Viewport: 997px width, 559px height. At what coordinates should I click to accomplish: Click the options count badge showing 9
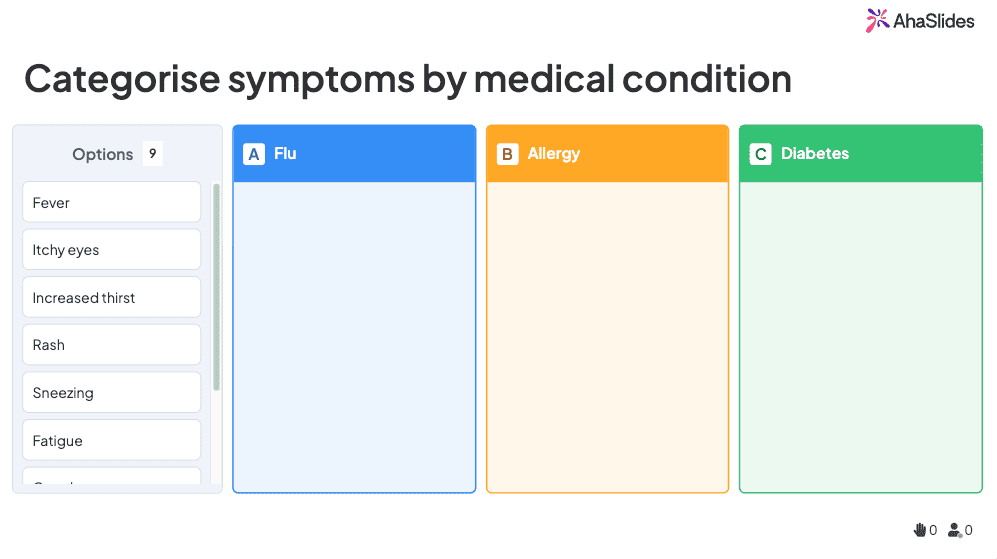coord(152,154)
